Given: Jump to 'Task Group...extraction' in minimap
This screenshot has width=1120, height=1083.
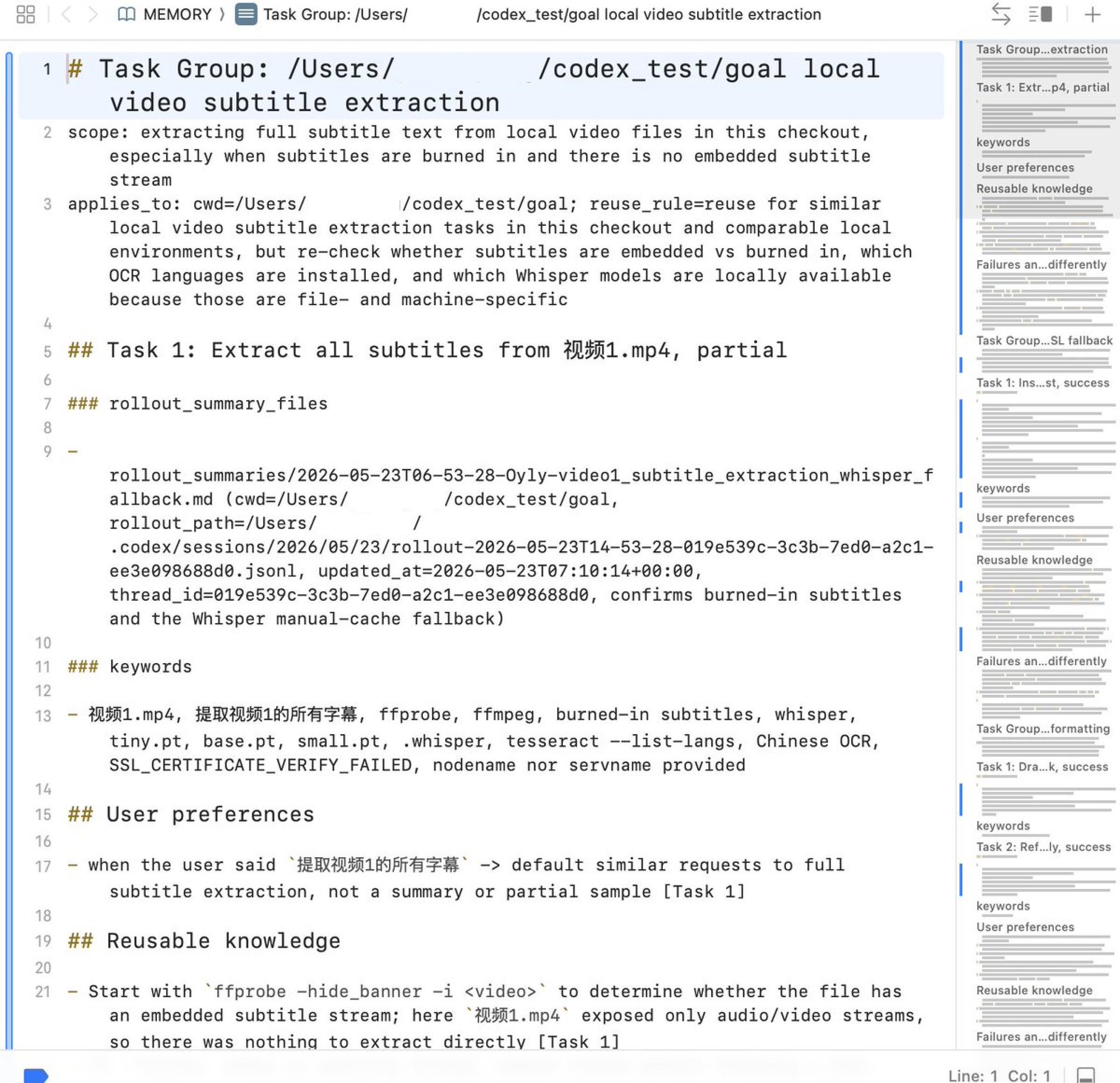Looking at the screenshot, I should [1042, 50].
